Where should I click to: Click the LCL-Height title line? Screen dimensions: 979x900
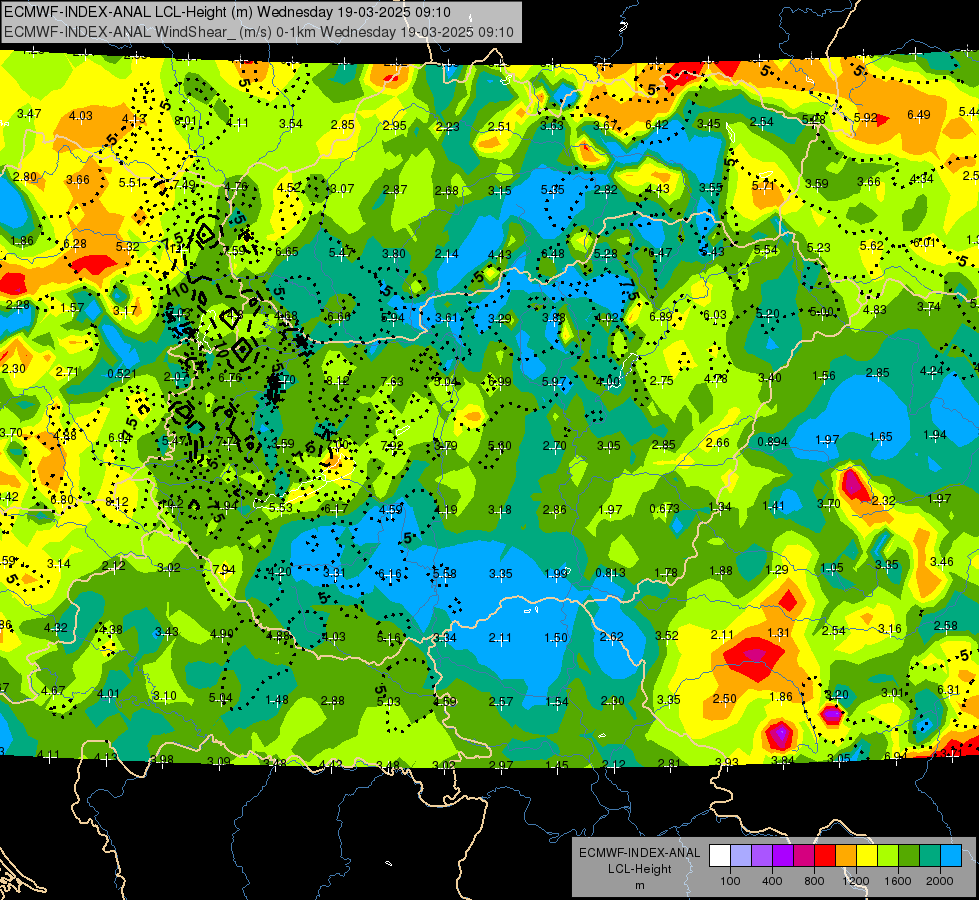coord(227,12)
